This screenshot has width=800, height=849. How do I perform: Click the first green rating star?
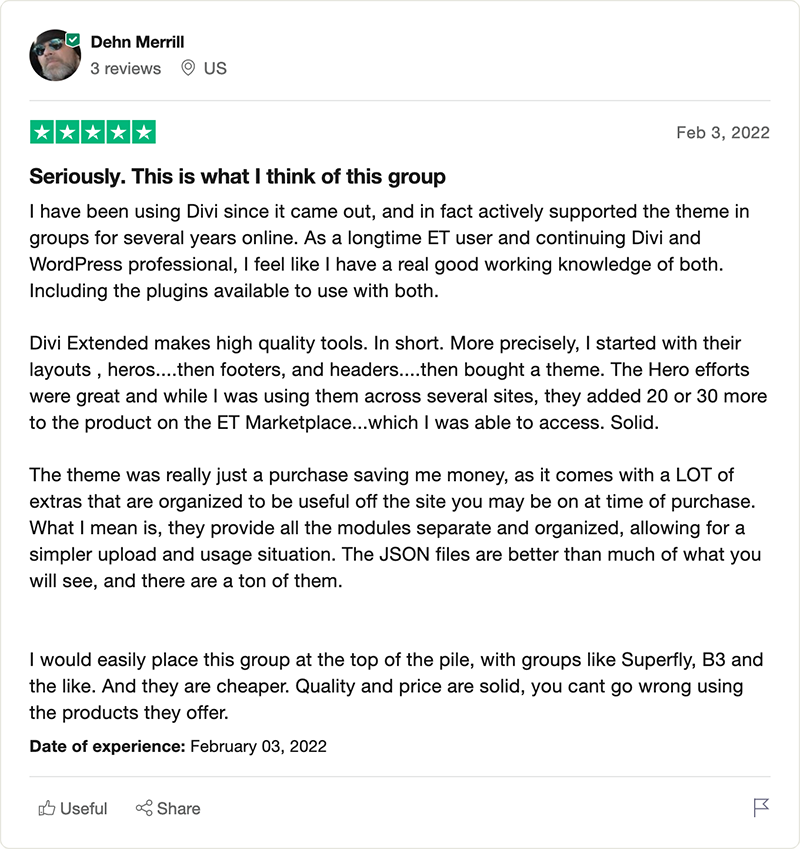point(42,132)
